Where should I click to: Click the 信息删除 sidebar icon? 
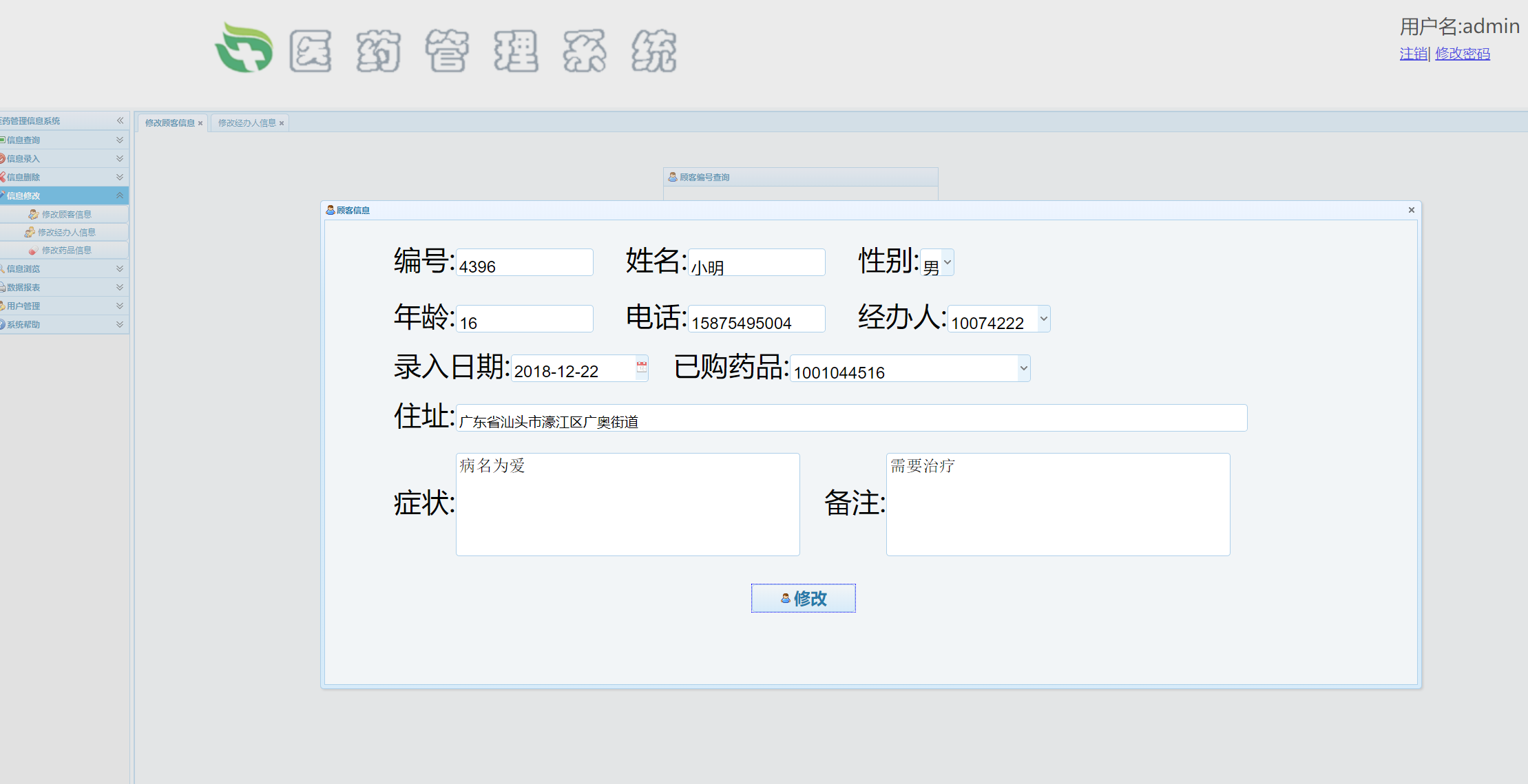point(6,177)
